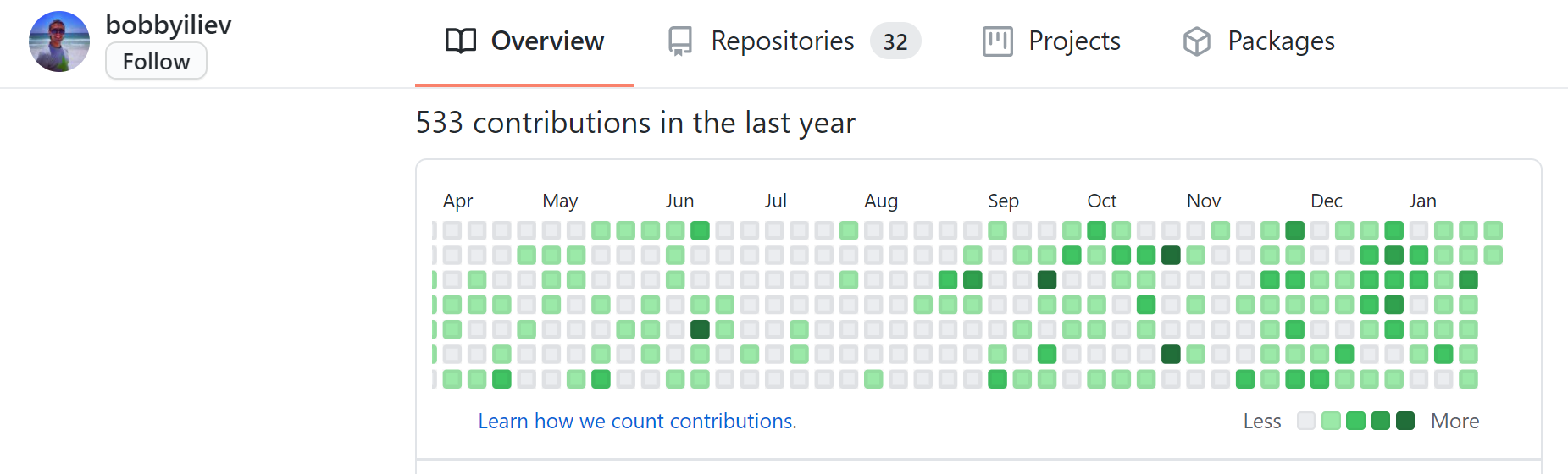This screenshot has width=1568, height=474.
Task: Switch to the Repositories tab
Action: pyautogui.click(x=794, y=41)
